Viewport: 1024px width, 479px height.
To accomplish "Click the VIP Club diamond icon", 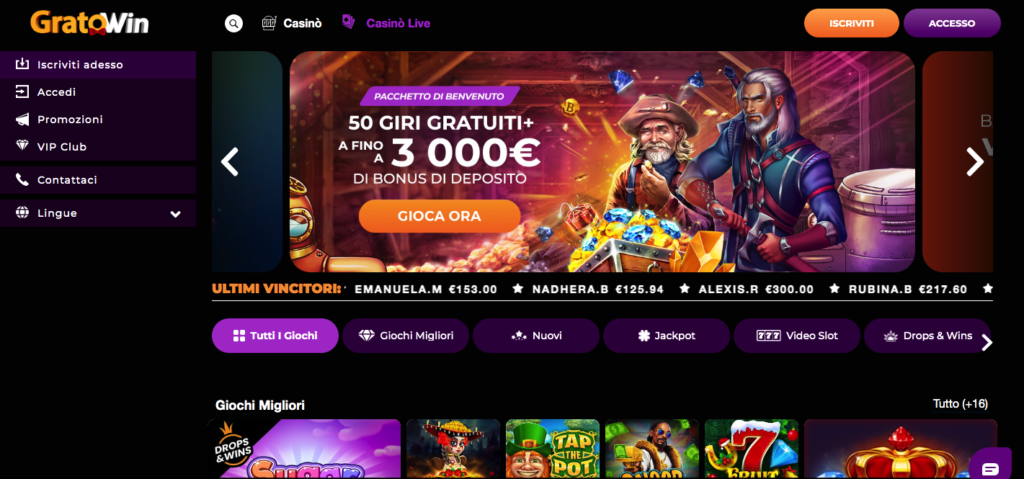I will pos(22,146).
